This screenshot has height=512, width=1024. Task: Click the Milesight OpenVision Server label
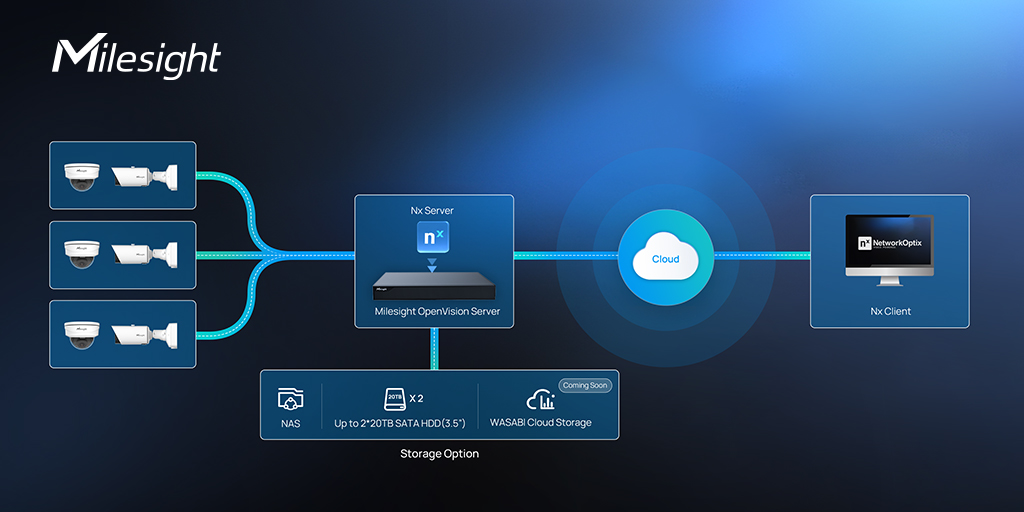tap(438, 312)
